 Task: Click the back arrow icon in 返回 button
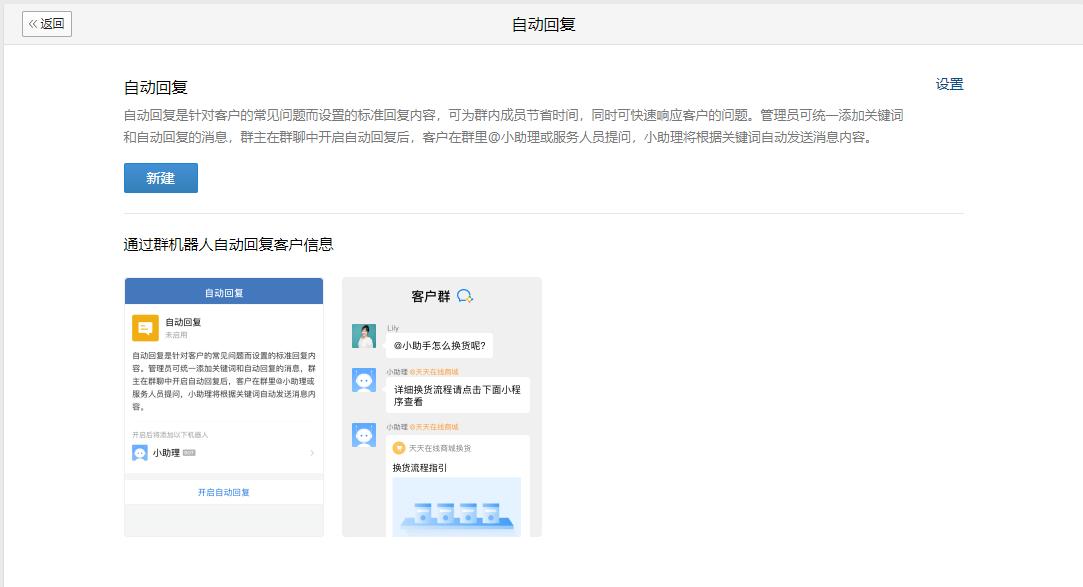click(35, 24)
